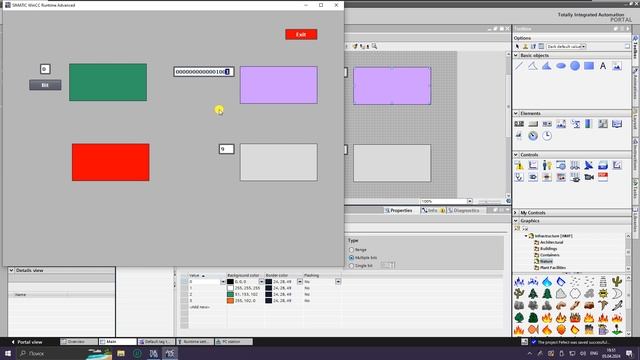
Task: Pick the I/O field element
Action: (519, 124)
